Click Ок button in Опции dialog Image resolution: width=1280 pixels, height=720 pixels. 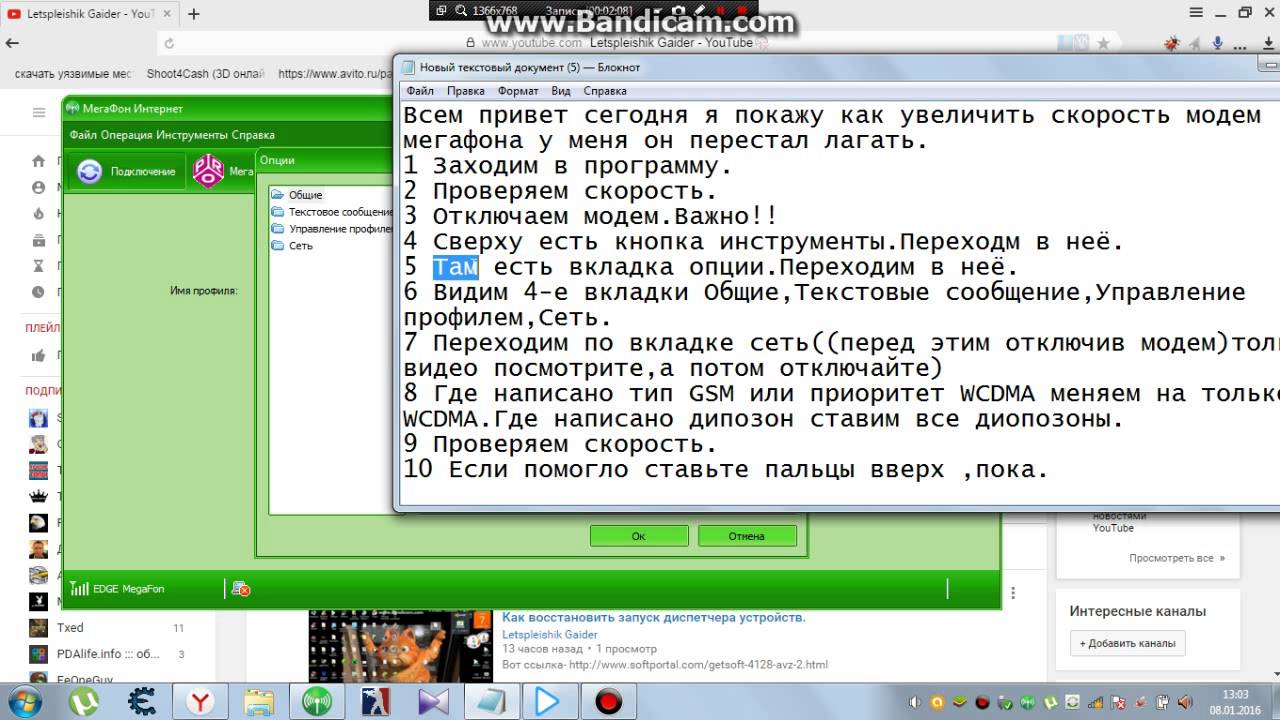point(639,536)
